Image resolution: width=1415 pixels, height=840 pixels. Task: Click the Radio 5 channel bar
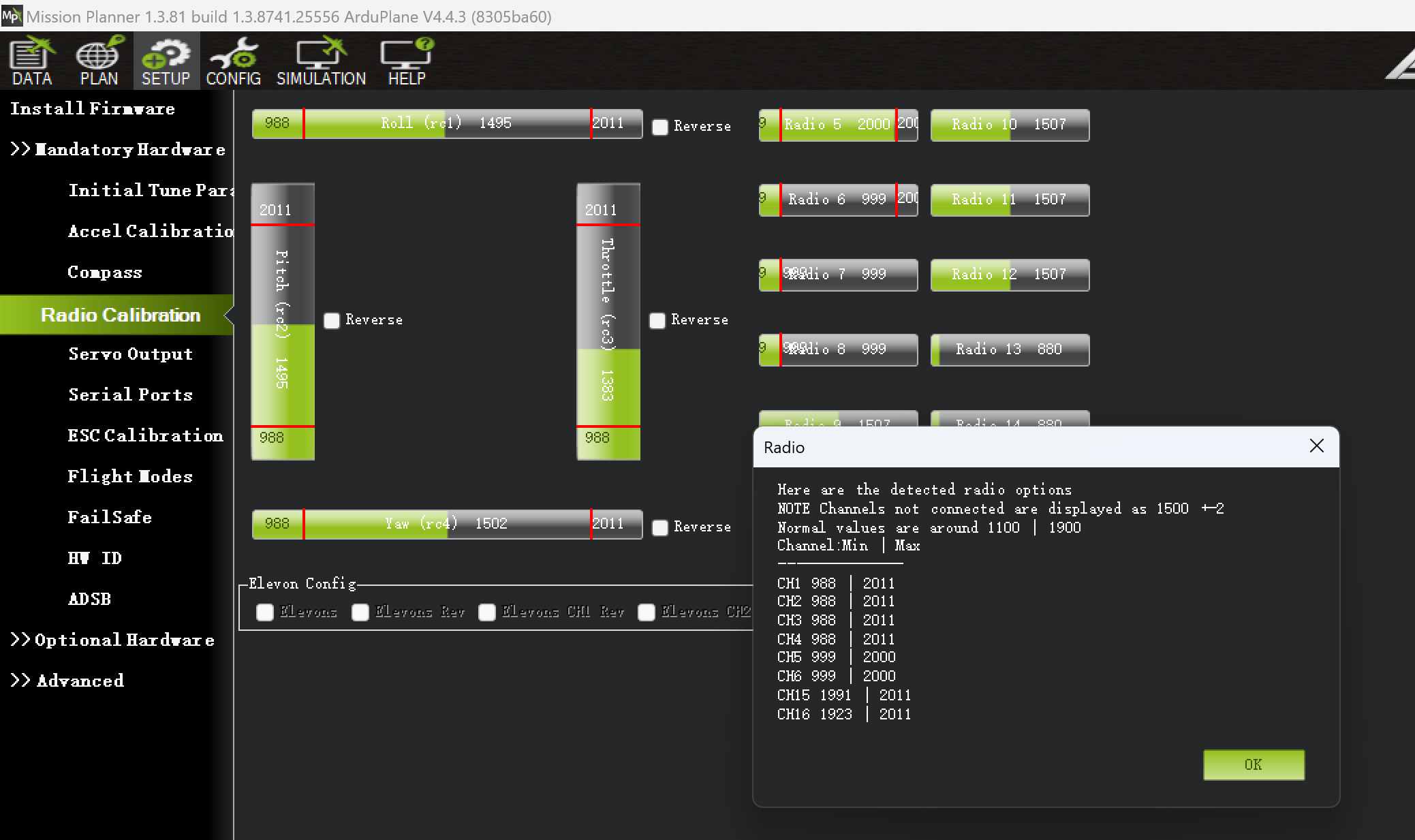click(839, 125)
